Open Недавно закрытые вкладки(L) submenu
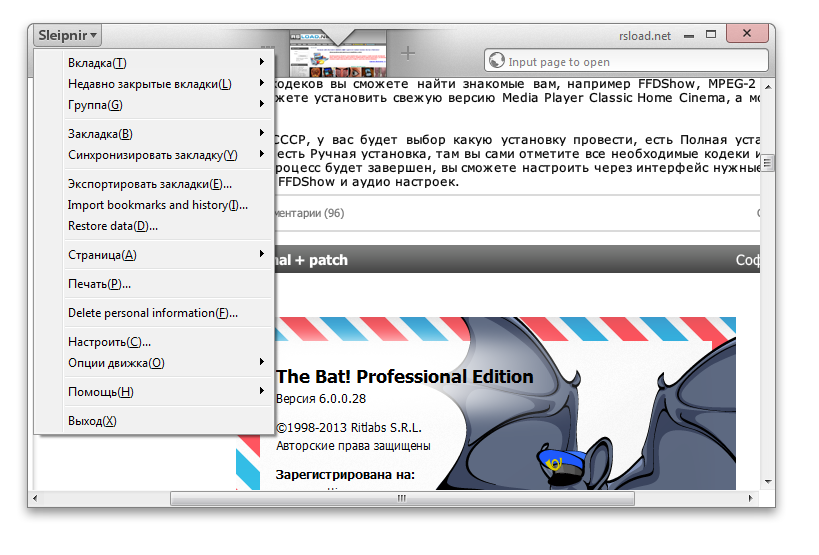This screenshot has width=819, height=555. [x=155, y=84]
